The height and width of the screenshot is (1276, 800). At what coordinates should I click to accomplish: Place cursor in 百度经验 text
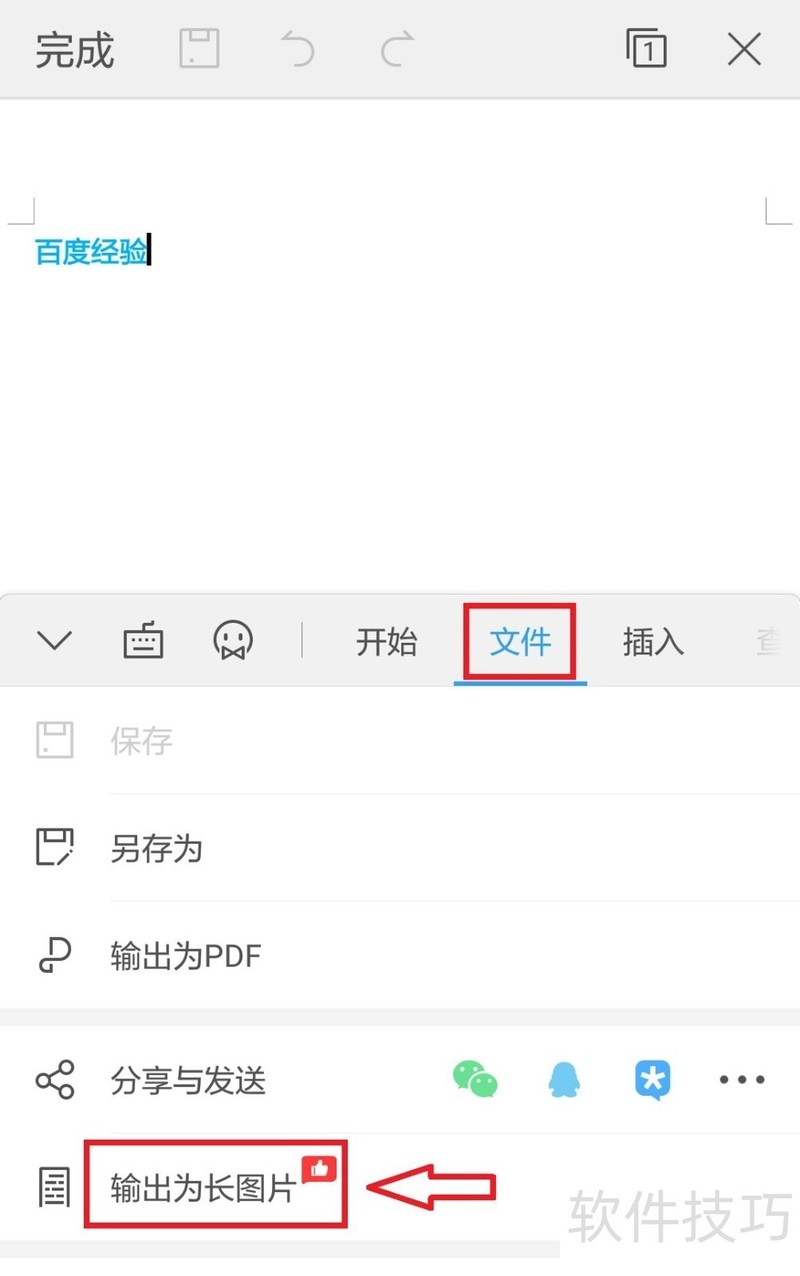[91, 252]
